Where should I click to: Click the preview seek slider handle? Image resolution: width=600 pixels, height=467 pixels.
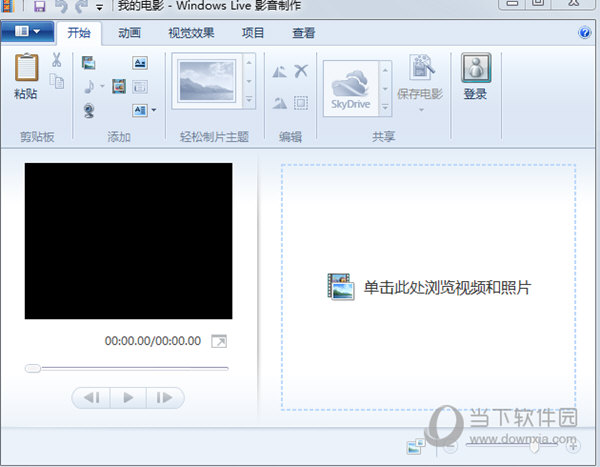[33, 368]
